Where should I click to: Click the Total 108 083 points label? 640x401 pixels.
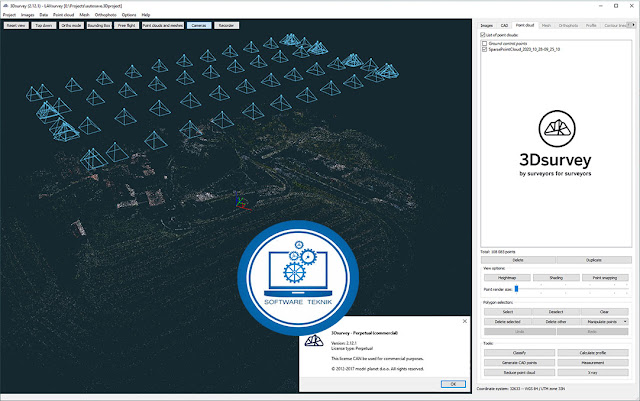(x=498, y=252)
